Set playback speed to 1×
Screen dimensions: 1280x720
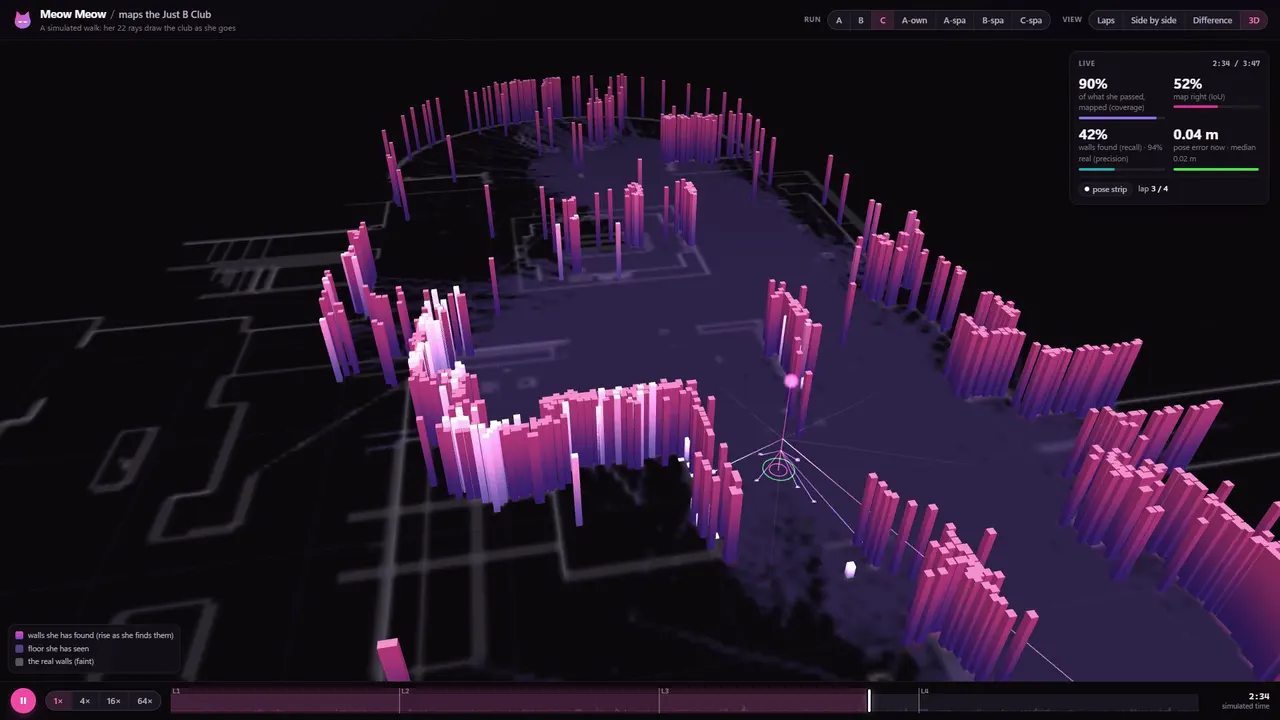pyautogui.click(x=58, y=701)
